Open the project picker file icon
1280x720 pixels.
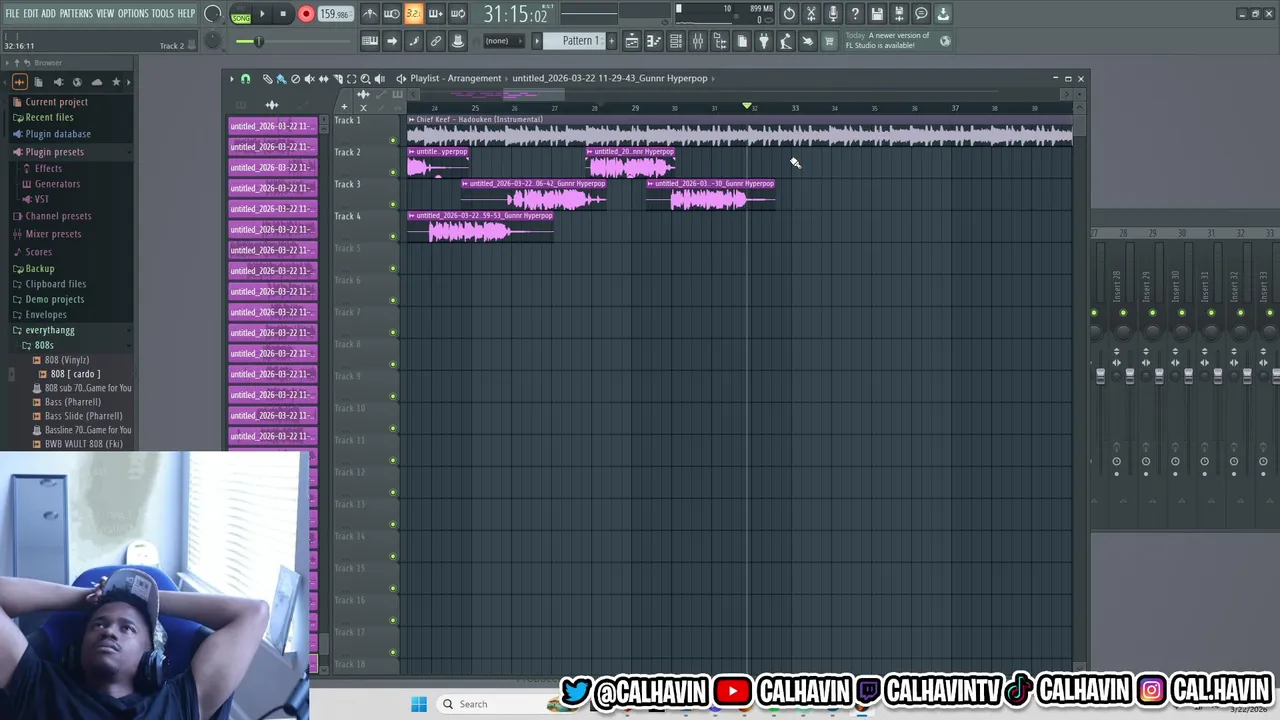(742, 41)
